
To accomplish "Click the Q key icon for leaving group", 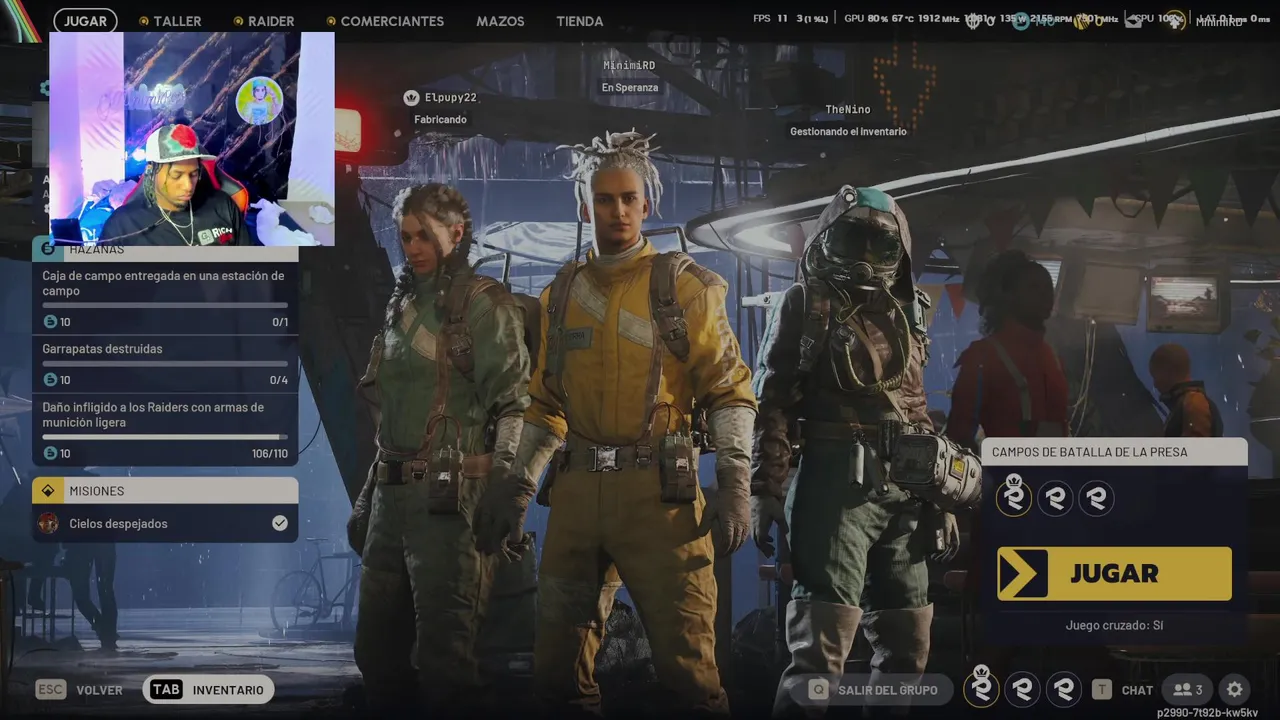I will point(819,690).
